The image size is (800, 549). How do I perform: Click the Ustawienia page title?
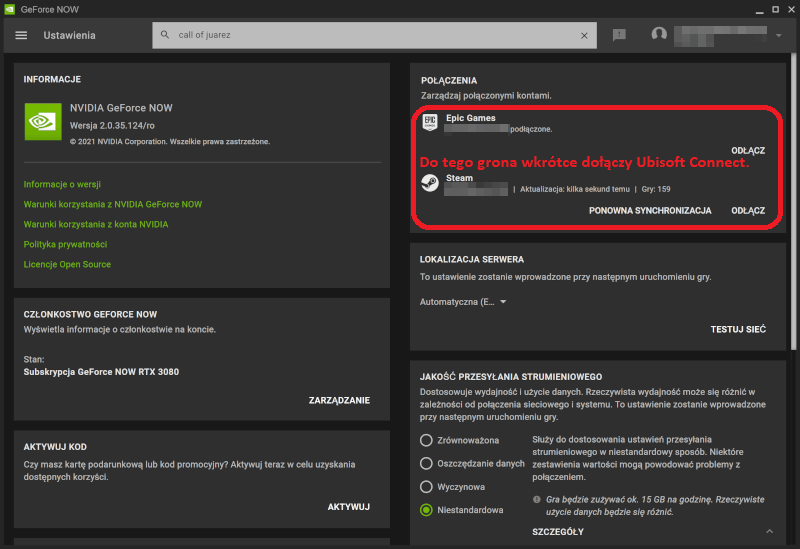[69, 35]
